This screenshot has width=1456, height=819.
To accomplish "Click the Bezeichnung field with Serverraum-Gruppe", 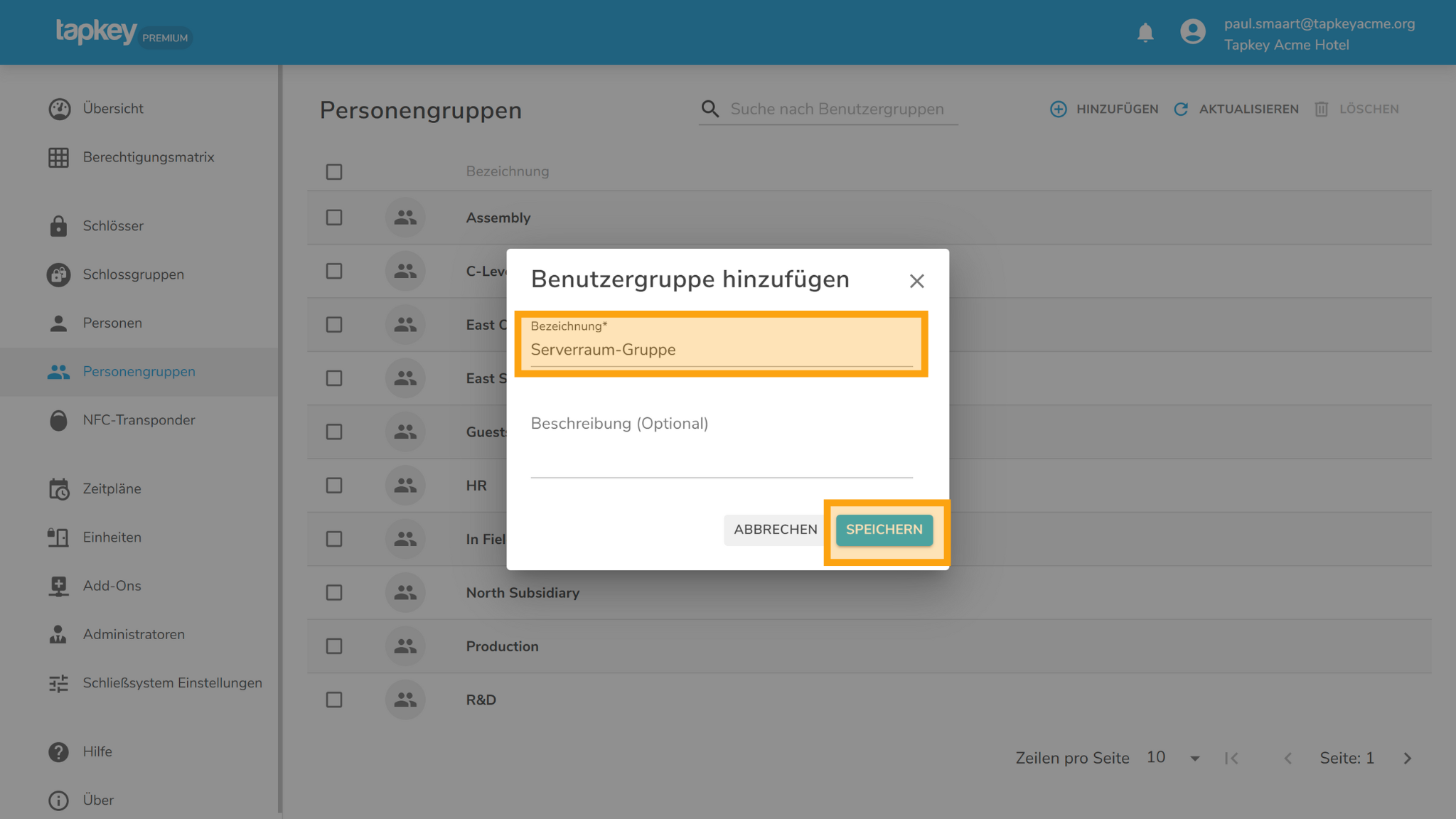I will tap(722, 343).
